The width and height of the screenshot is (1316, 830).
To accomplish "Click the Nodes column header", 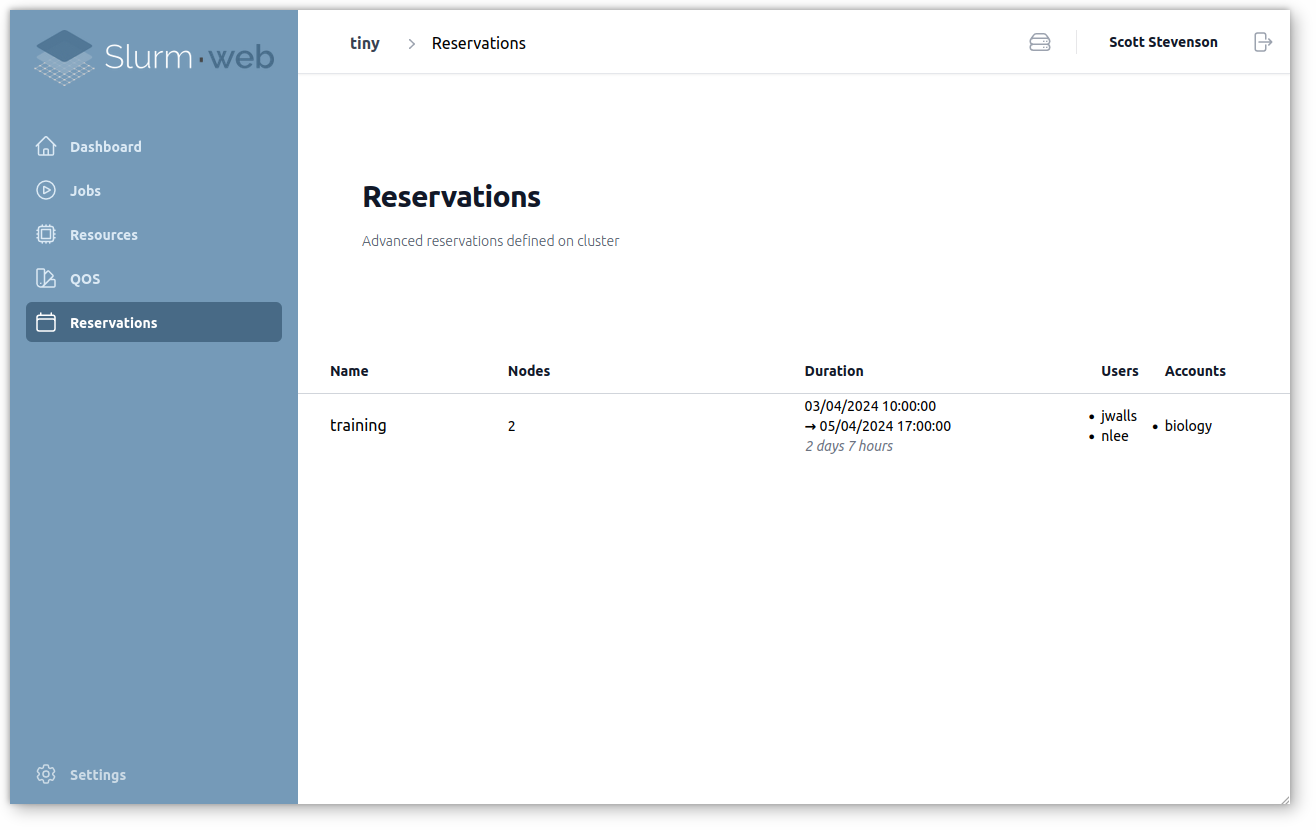I will coord(529,371).
